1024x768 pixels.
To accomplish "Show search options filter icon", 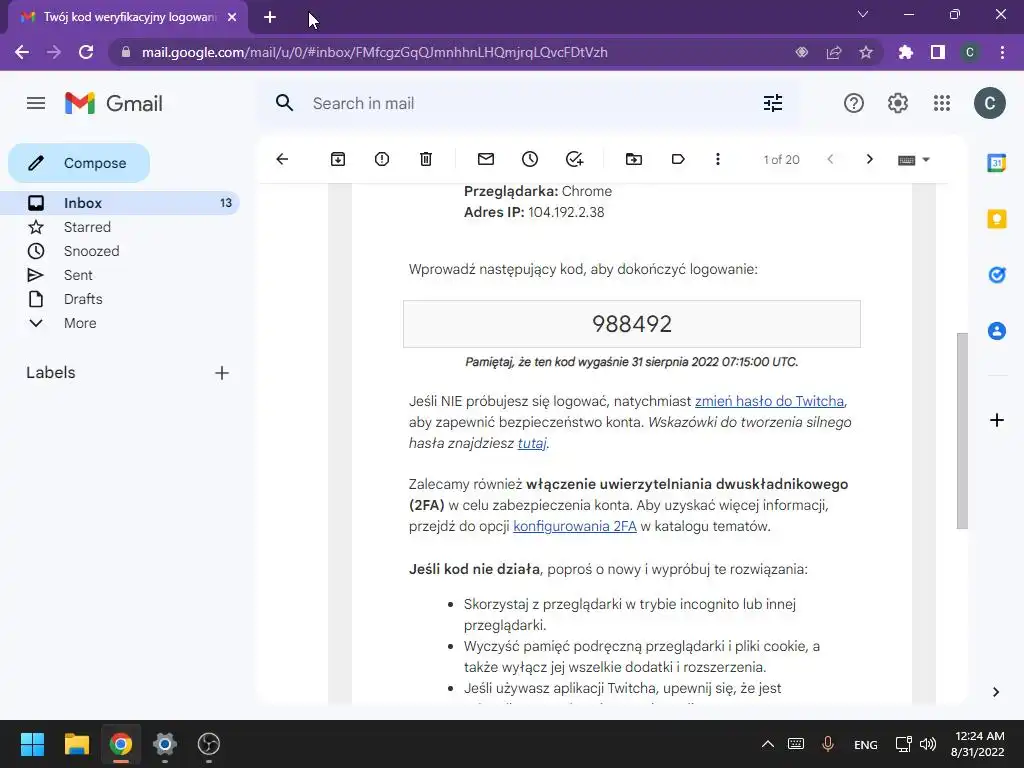I will [x=773, y=103].
